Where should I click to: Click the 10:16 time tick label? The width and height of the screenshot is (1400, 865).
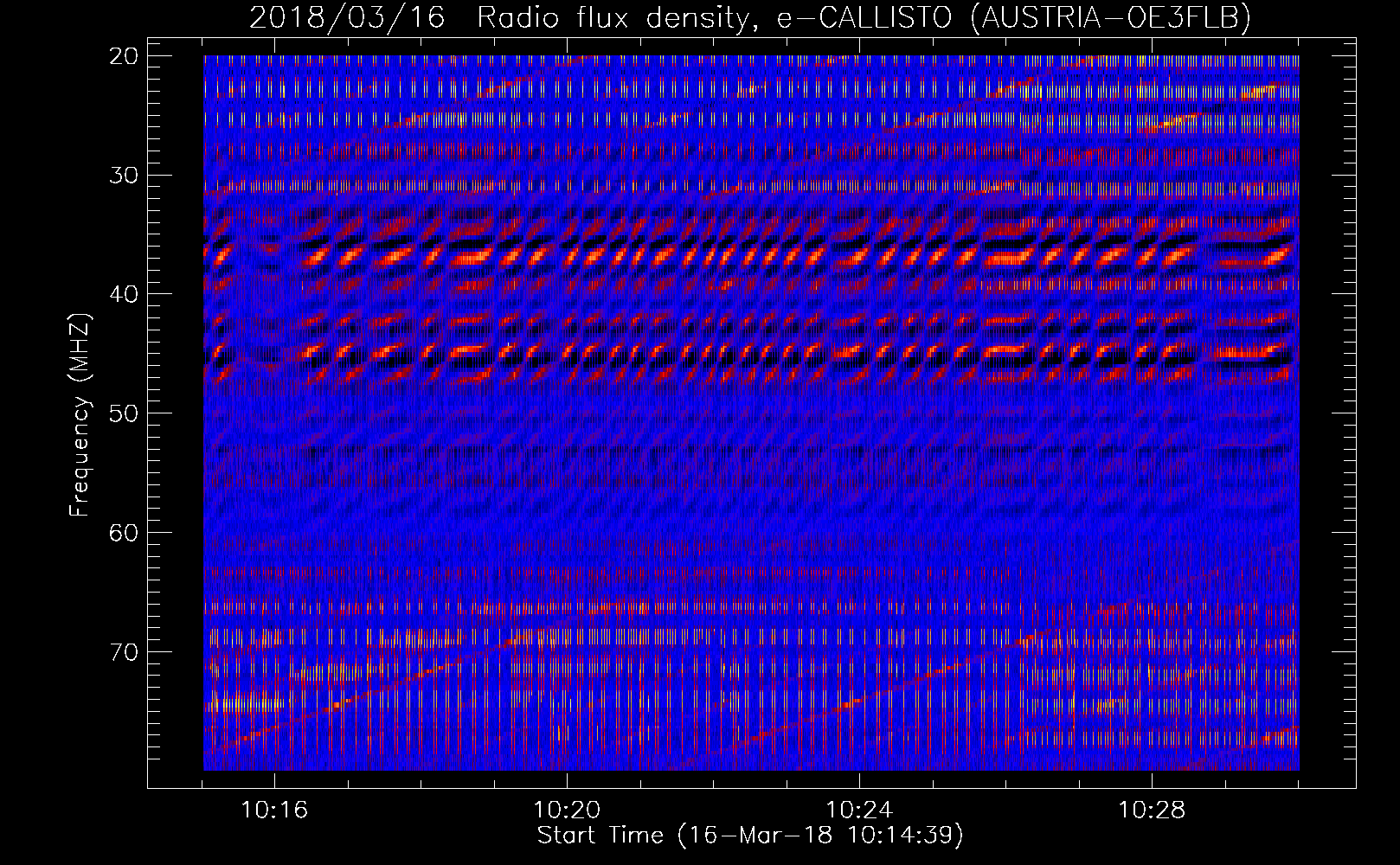(274, 811)
